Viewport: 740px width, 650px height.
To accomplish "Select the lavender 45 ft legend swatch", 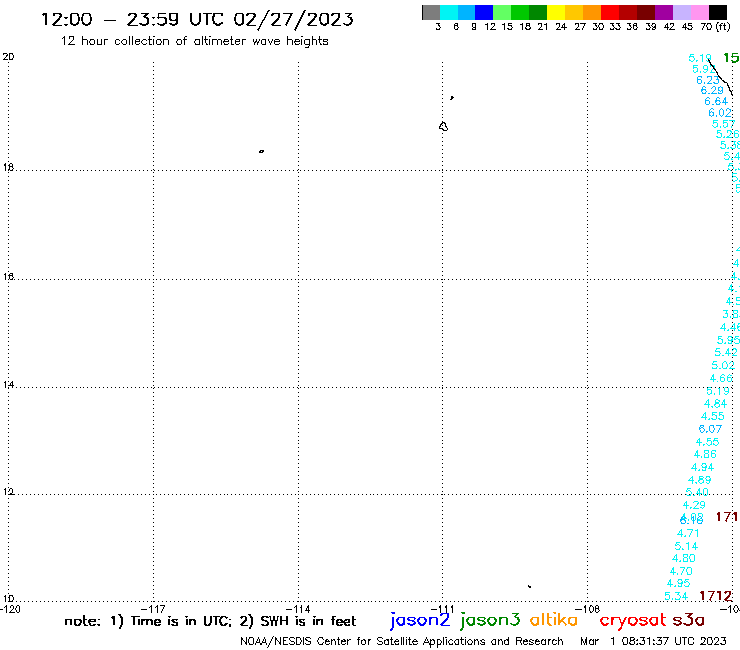I will click(x=682, y=12).
